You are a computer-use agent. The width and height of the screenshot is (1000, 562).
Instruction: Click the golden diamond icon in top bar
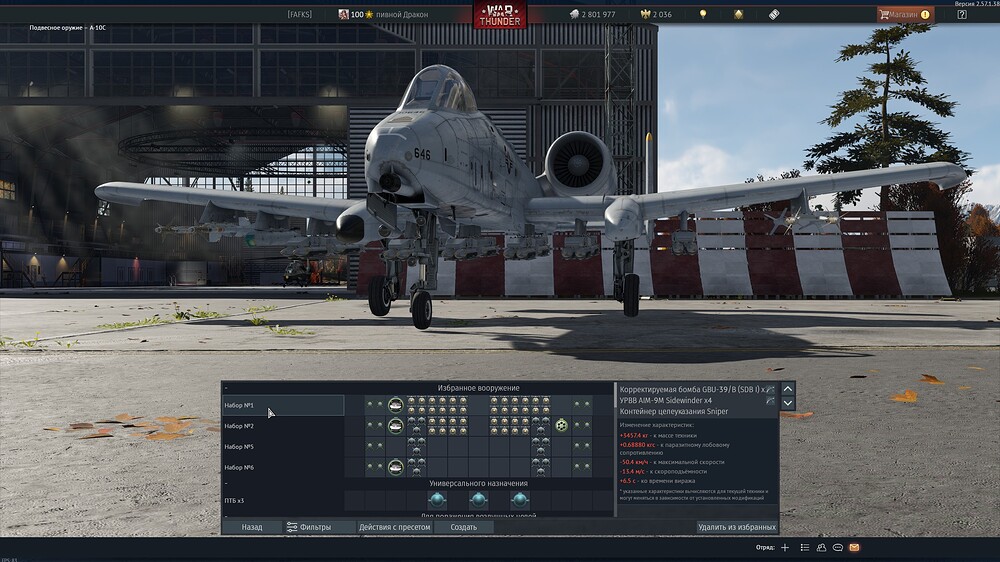[738, 14]
